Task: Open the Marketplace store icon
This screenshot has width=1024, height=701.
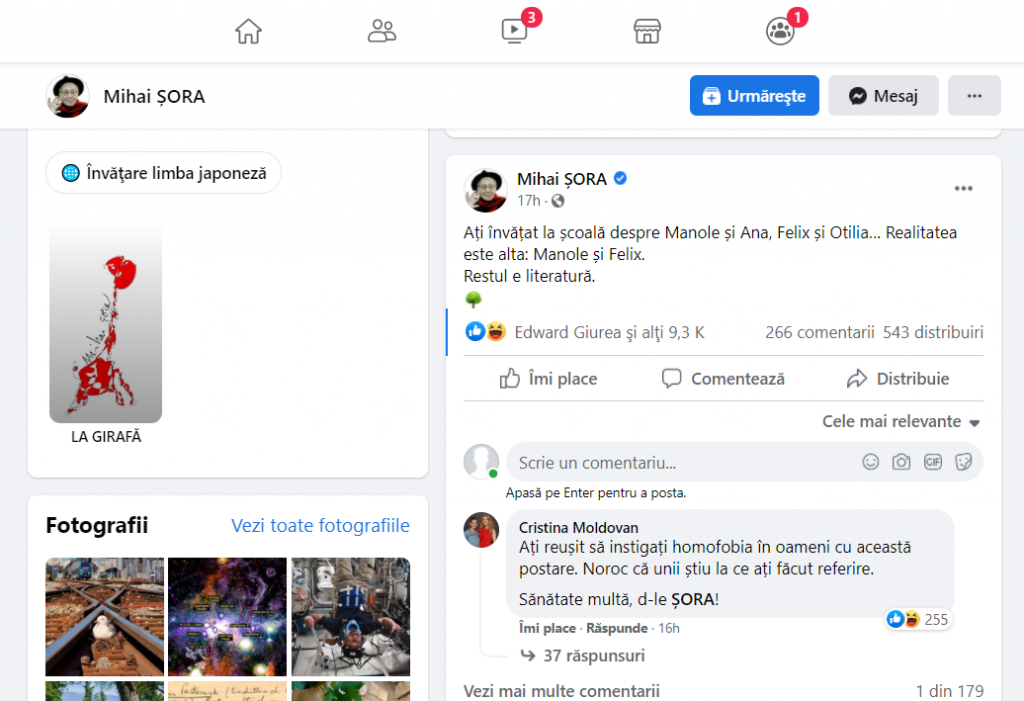Action: [647, 31]
